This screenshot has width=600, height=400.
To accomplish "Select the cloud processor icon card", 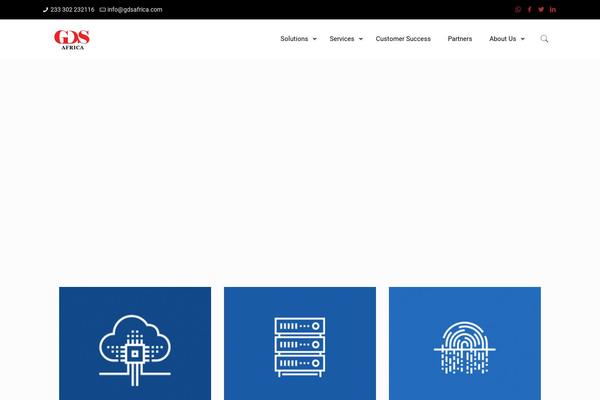I will [135, 343].
